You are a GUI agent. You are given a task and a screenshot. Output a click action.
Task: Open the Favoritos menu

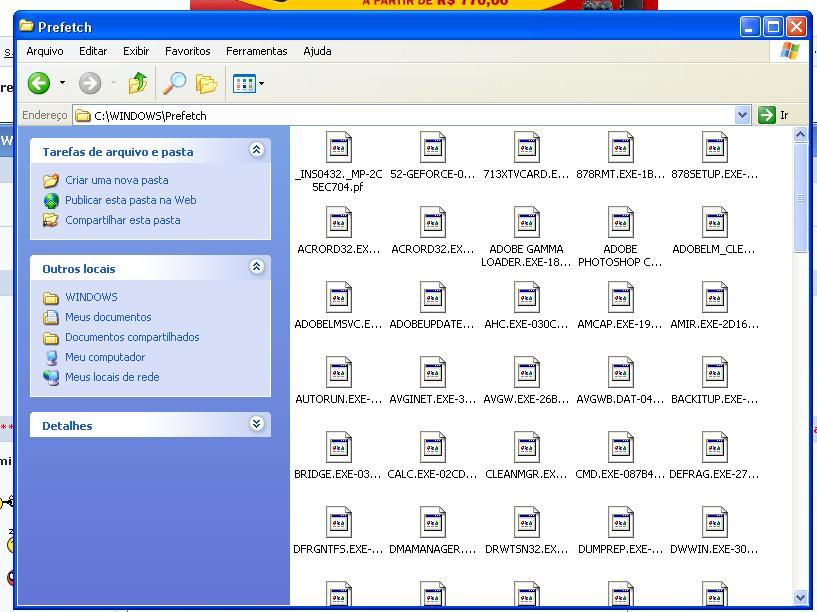188,51
